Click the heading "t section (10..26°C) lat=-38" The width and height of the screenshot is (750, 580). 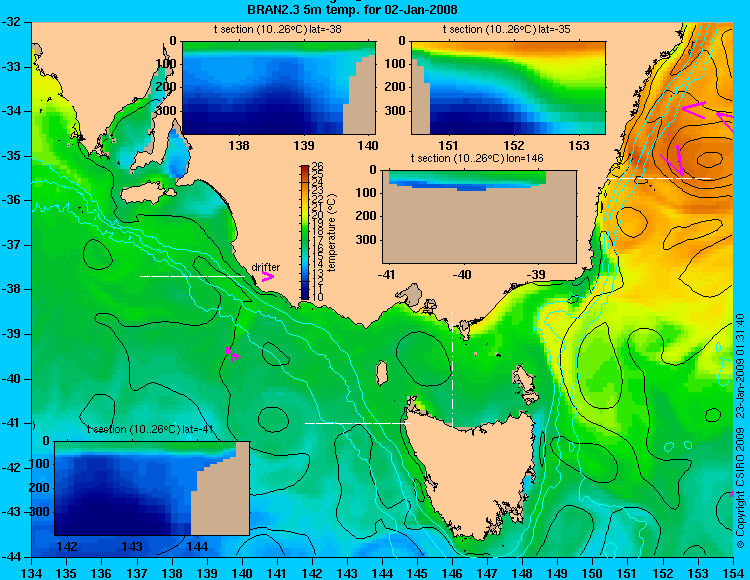278,30
